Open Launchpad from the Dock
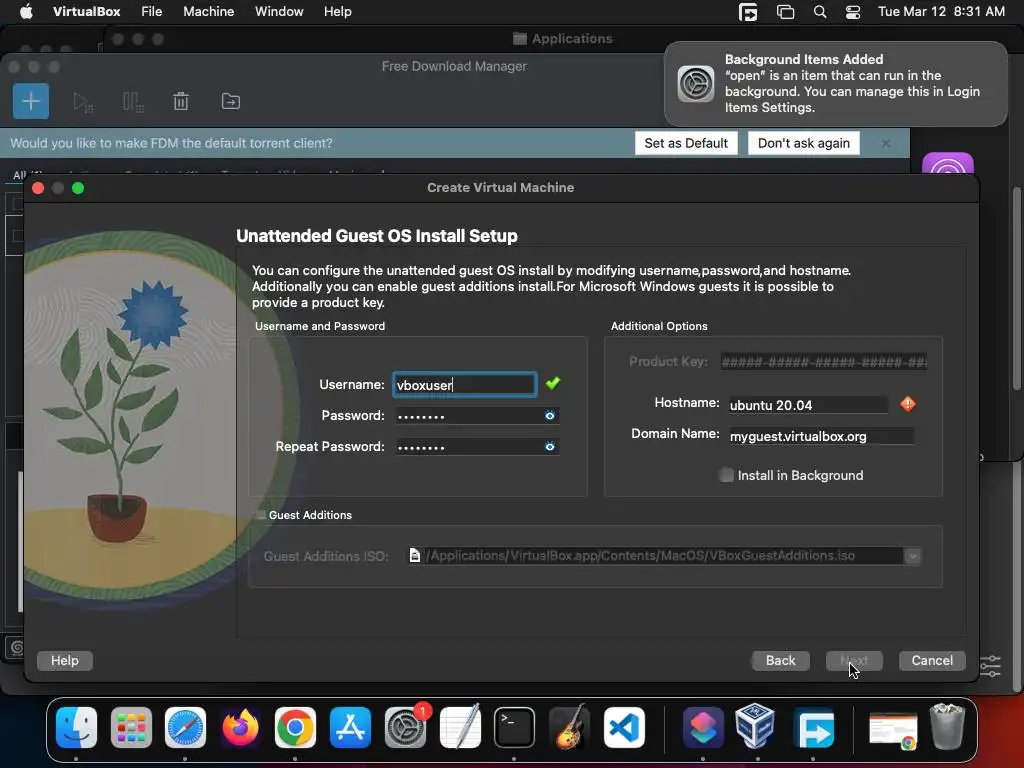1024x768 pixels. [131, 728]
